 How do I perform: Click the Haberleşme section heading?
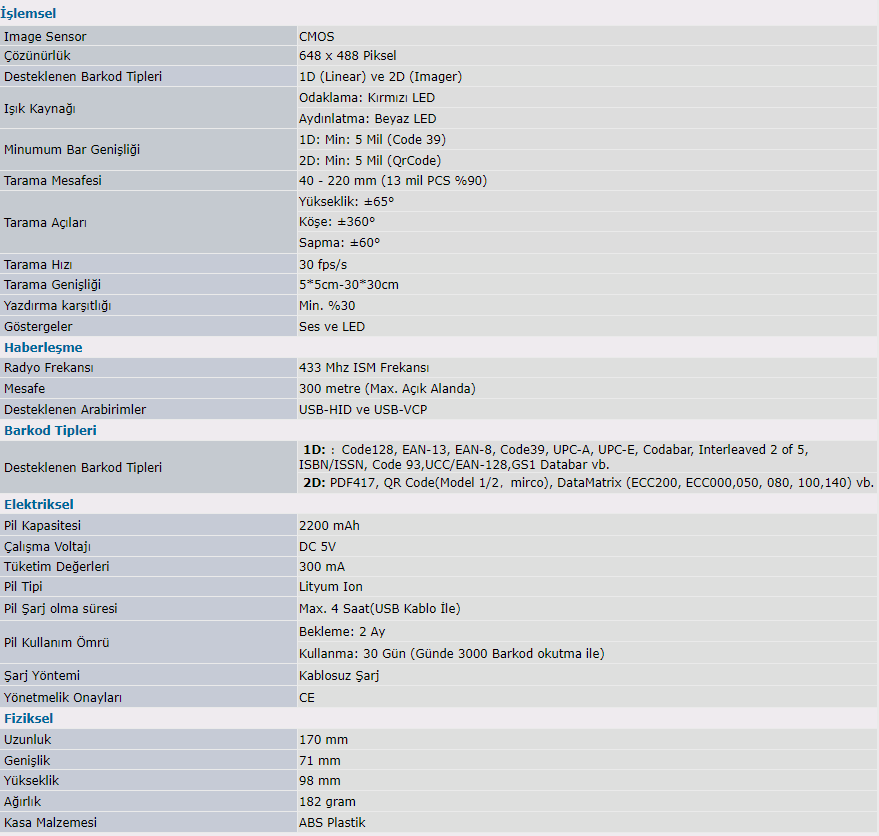[x=43, y=347]
